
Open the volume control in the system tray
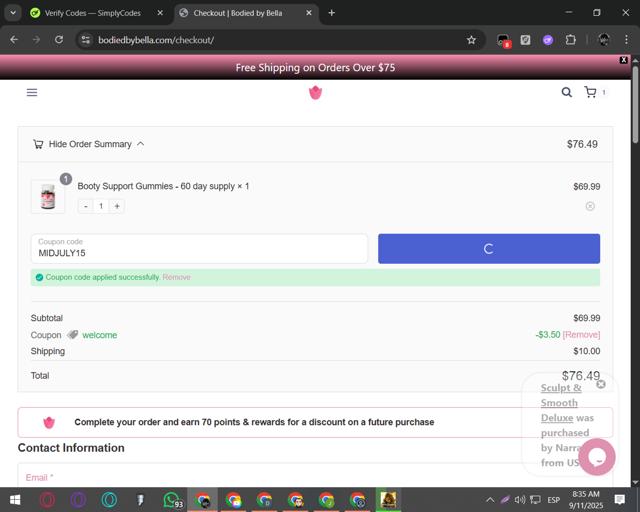(x=520, y=500)
